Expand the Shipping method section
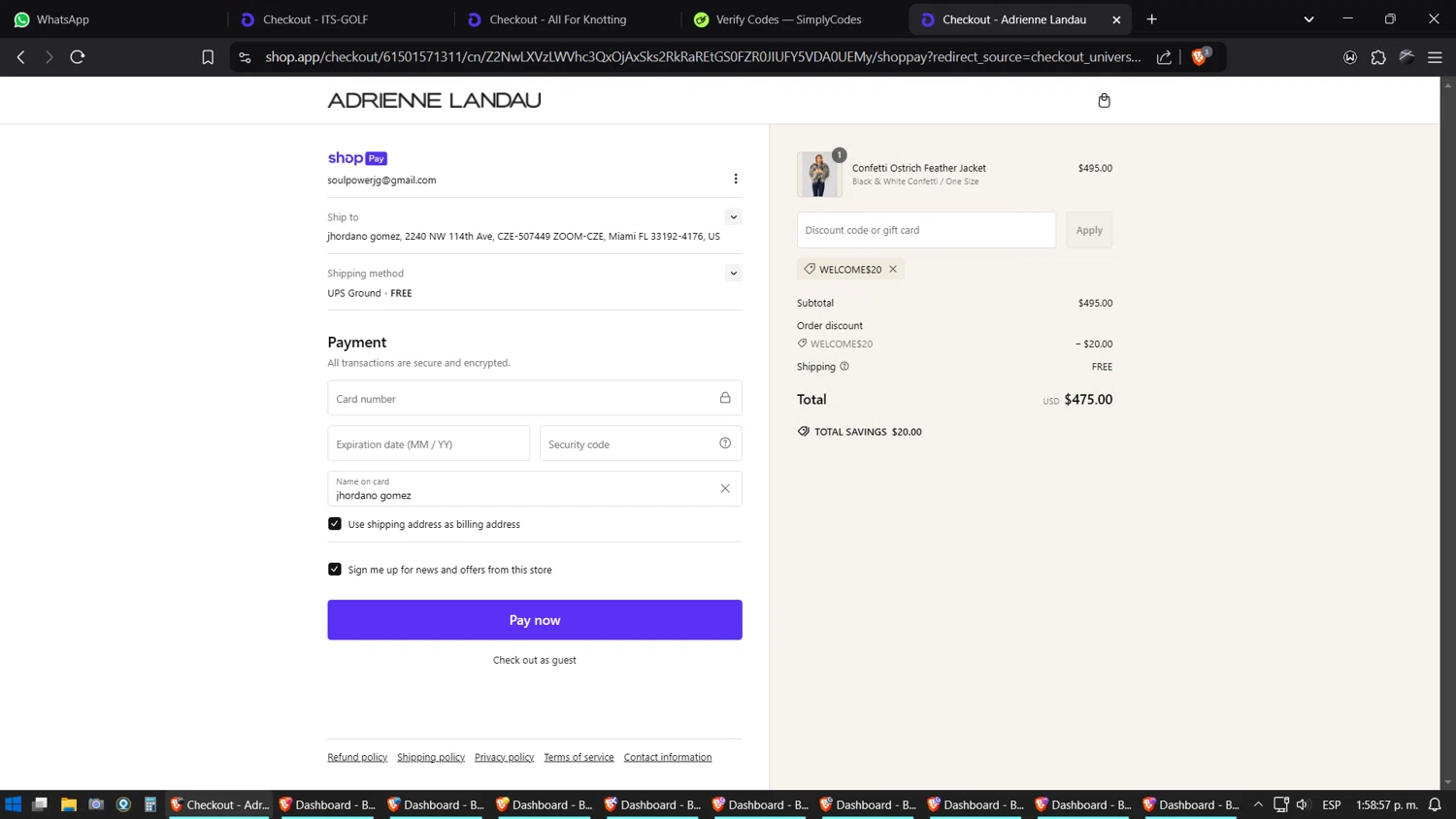This screenshot has height=819, width=1456. coord(734,274)
